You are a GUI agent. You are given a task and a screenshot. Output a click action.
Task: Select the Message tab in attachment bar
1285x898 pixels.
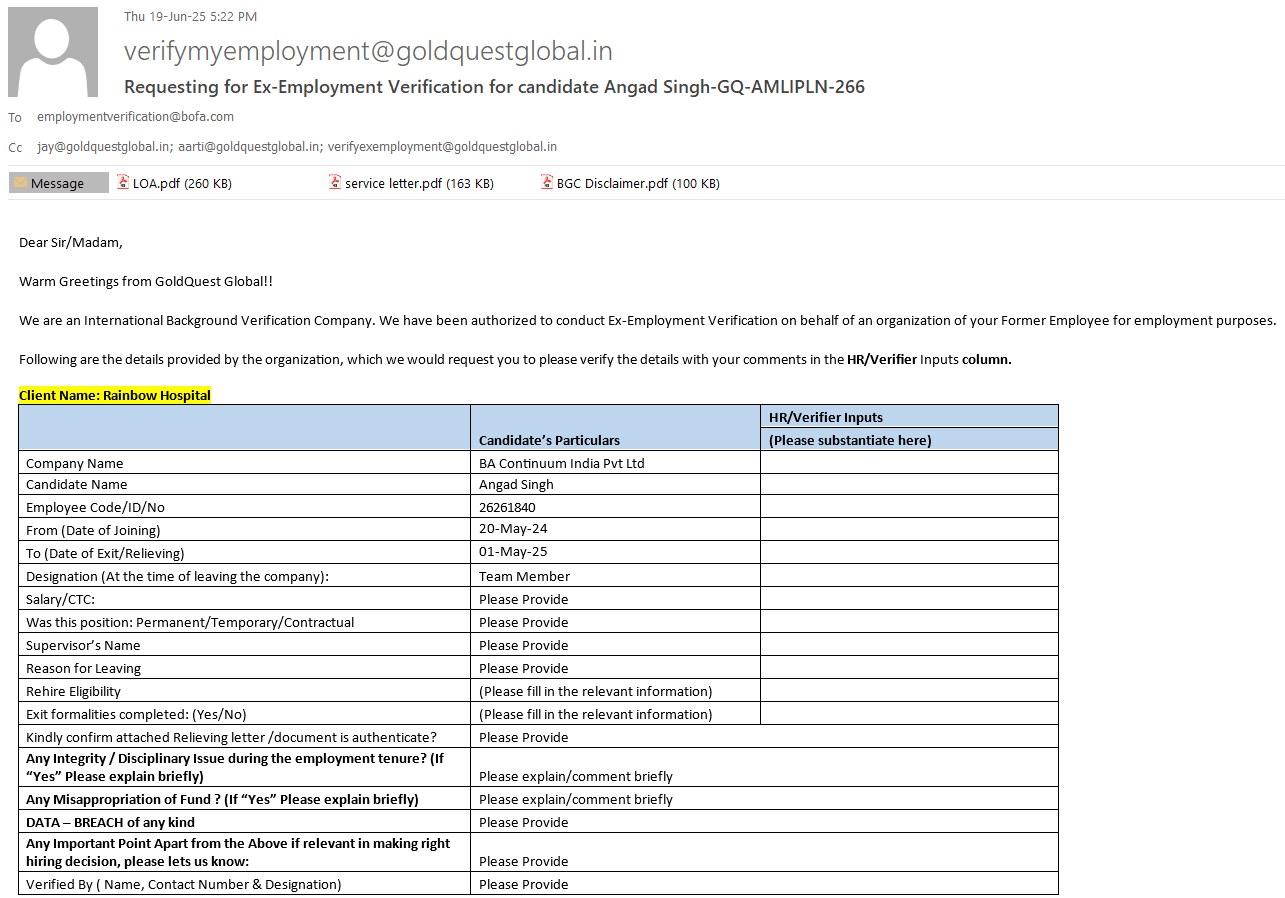pyautogui.click(x=58, y=183)
